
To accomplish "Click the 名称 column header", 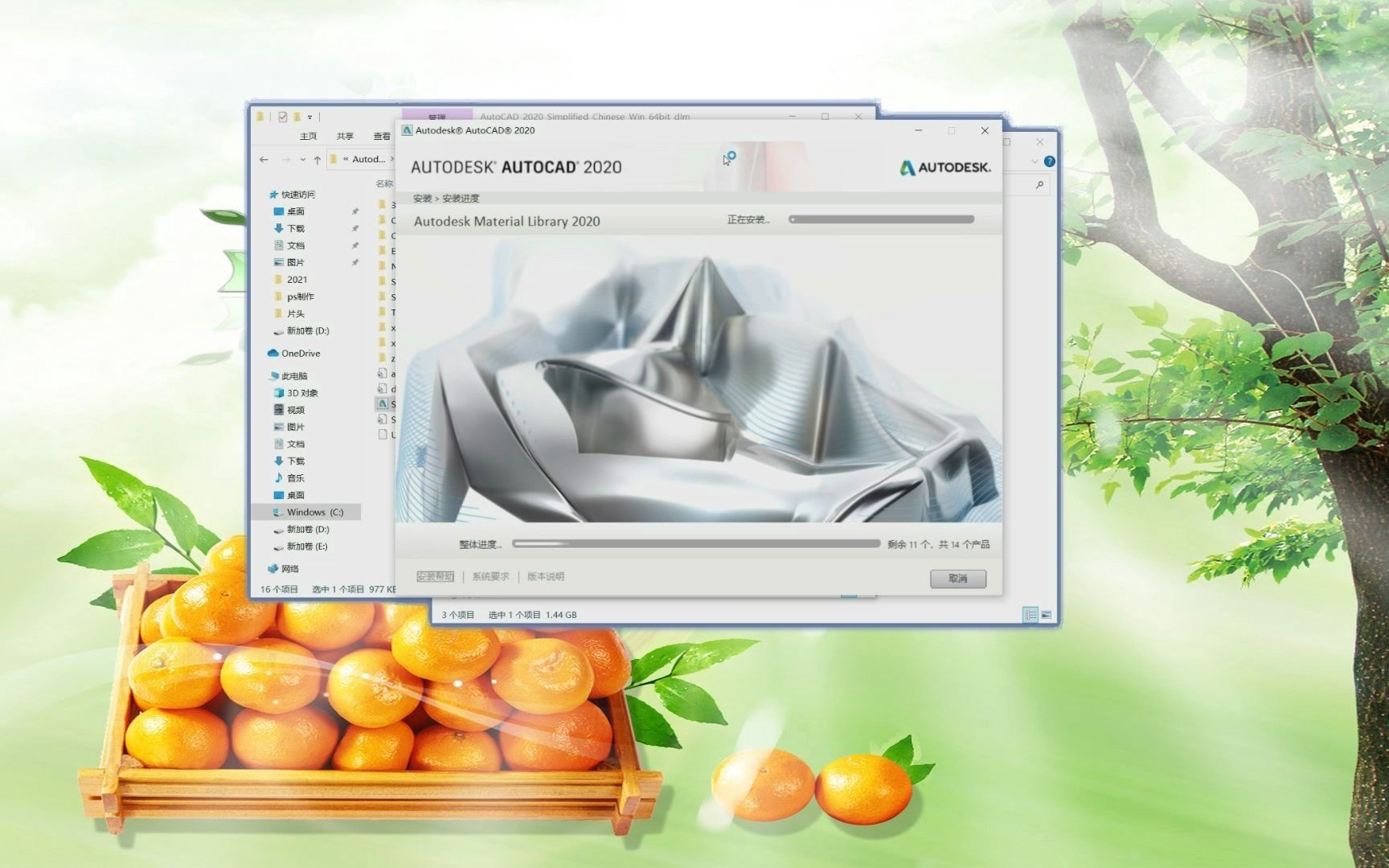I will [x=384, y=183].
